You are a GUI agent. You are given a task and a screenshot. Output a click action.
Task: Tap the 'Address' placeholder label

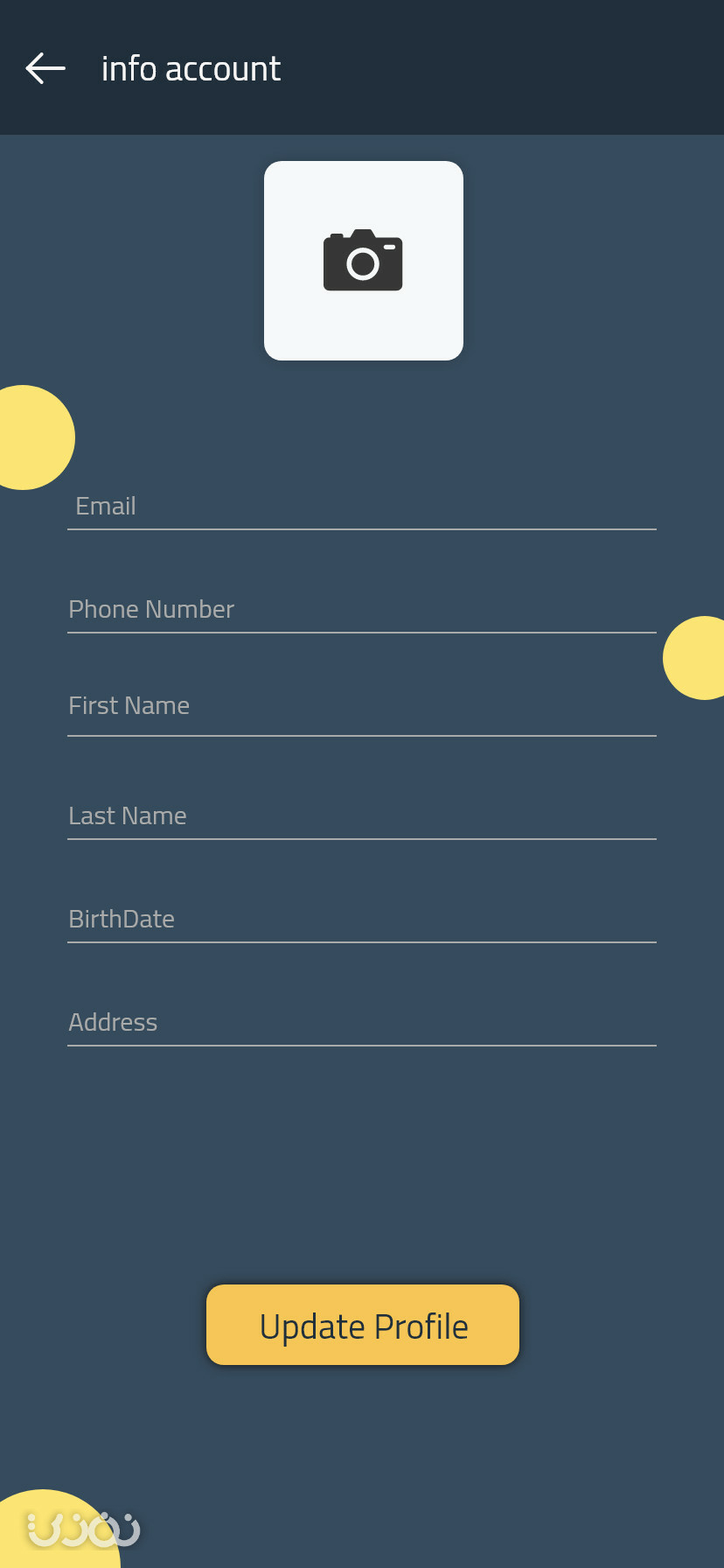click(x=113, y=1022)
